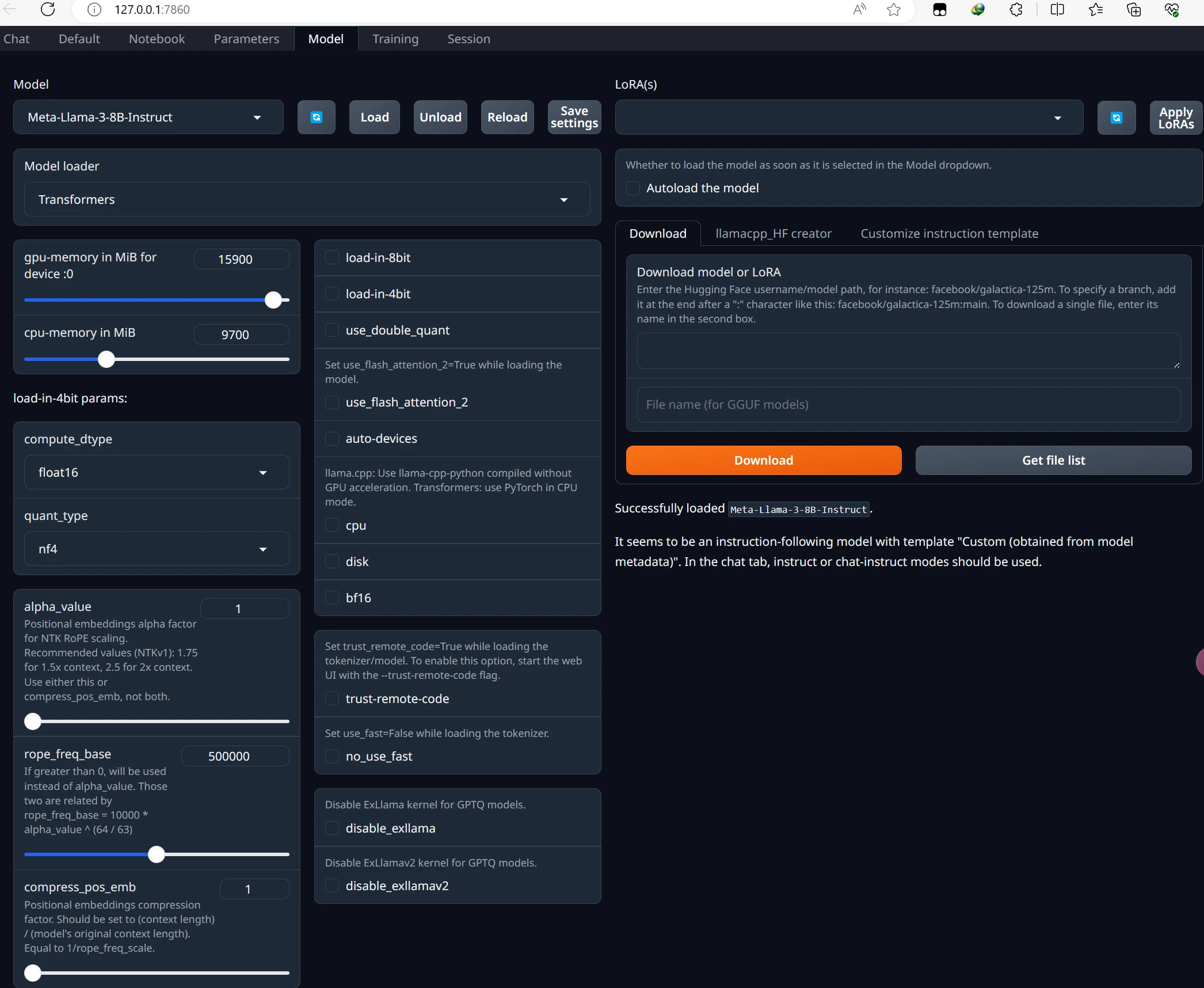Tick the Autoload the model checkbox

click(x=633, y=188)
